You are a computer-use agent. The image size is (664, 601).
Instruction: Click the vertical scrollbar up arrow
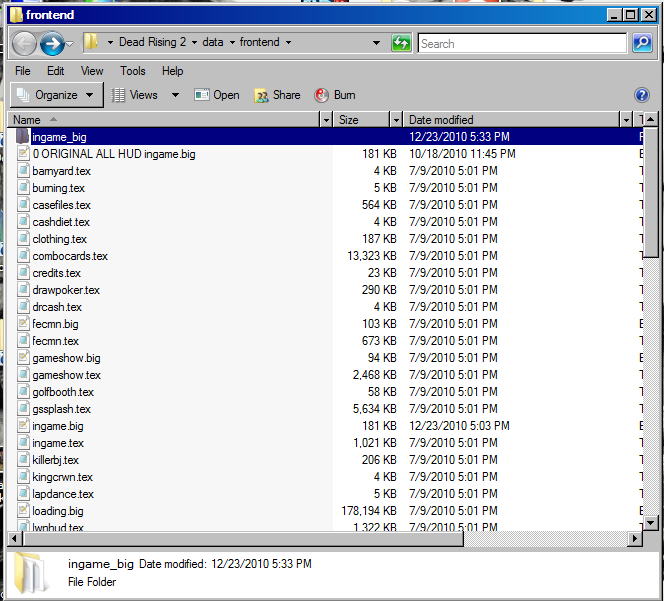(650, 119)
